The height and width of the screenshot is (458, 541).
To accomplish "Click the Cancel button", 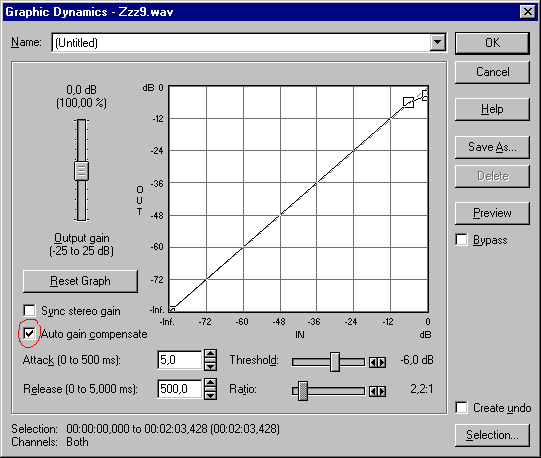I will point(492,72).
